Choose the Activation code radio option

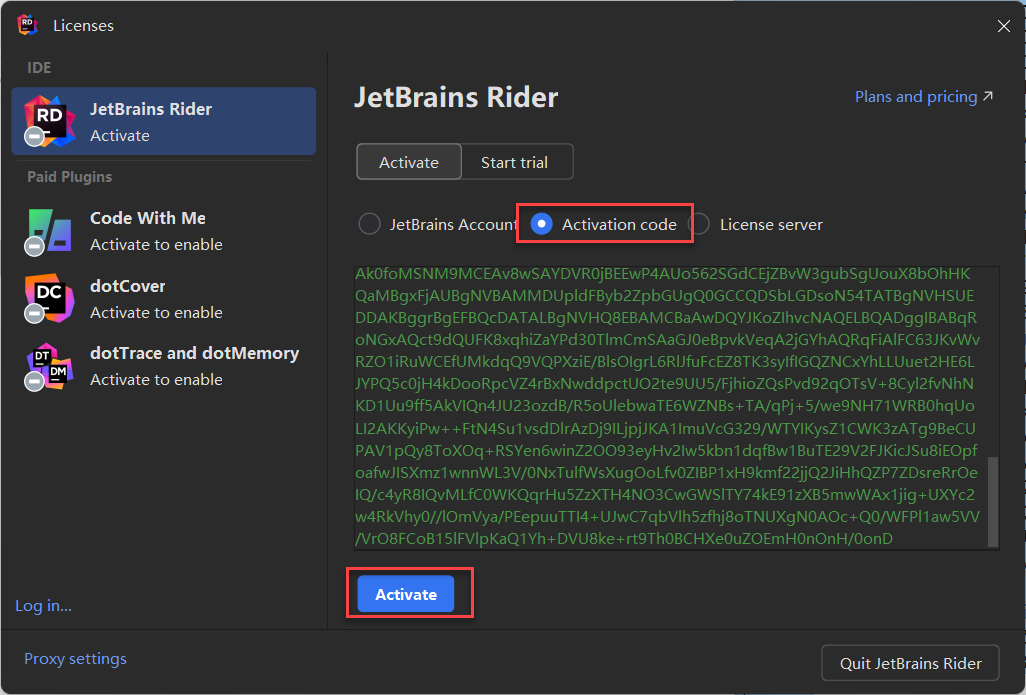point(541,224)
